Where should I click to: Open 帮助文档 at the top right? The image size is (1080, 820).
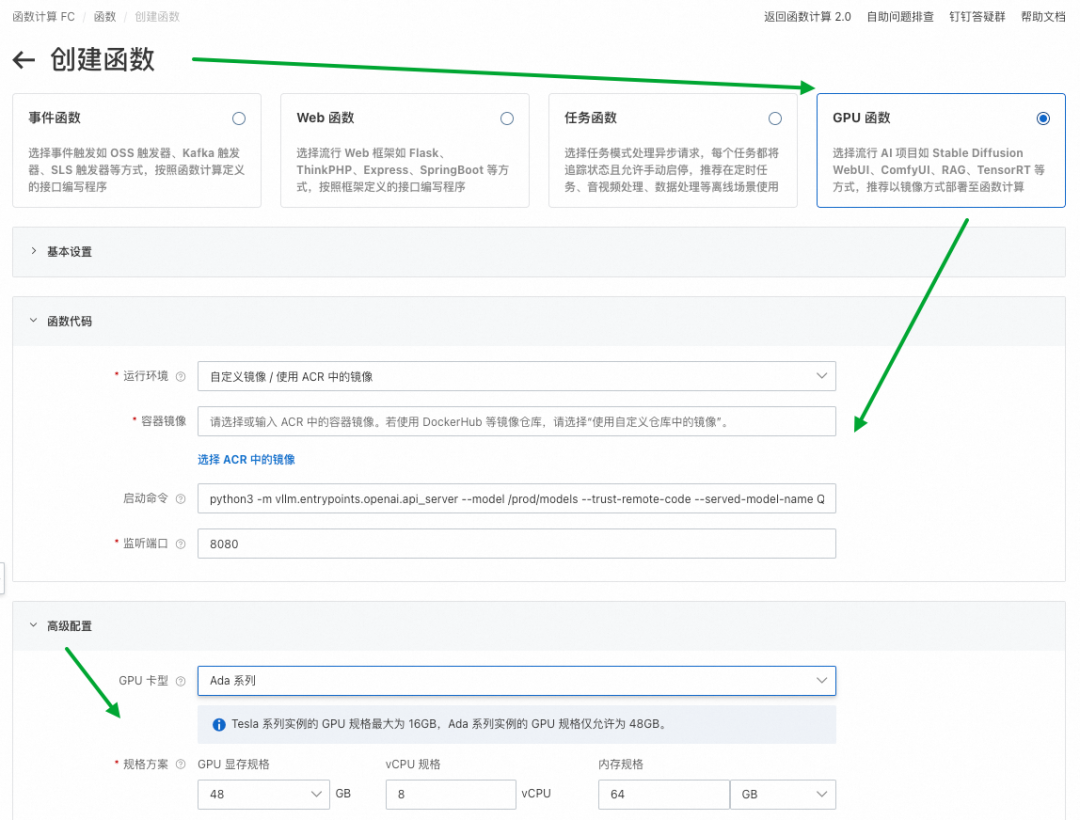point(1043,16)
